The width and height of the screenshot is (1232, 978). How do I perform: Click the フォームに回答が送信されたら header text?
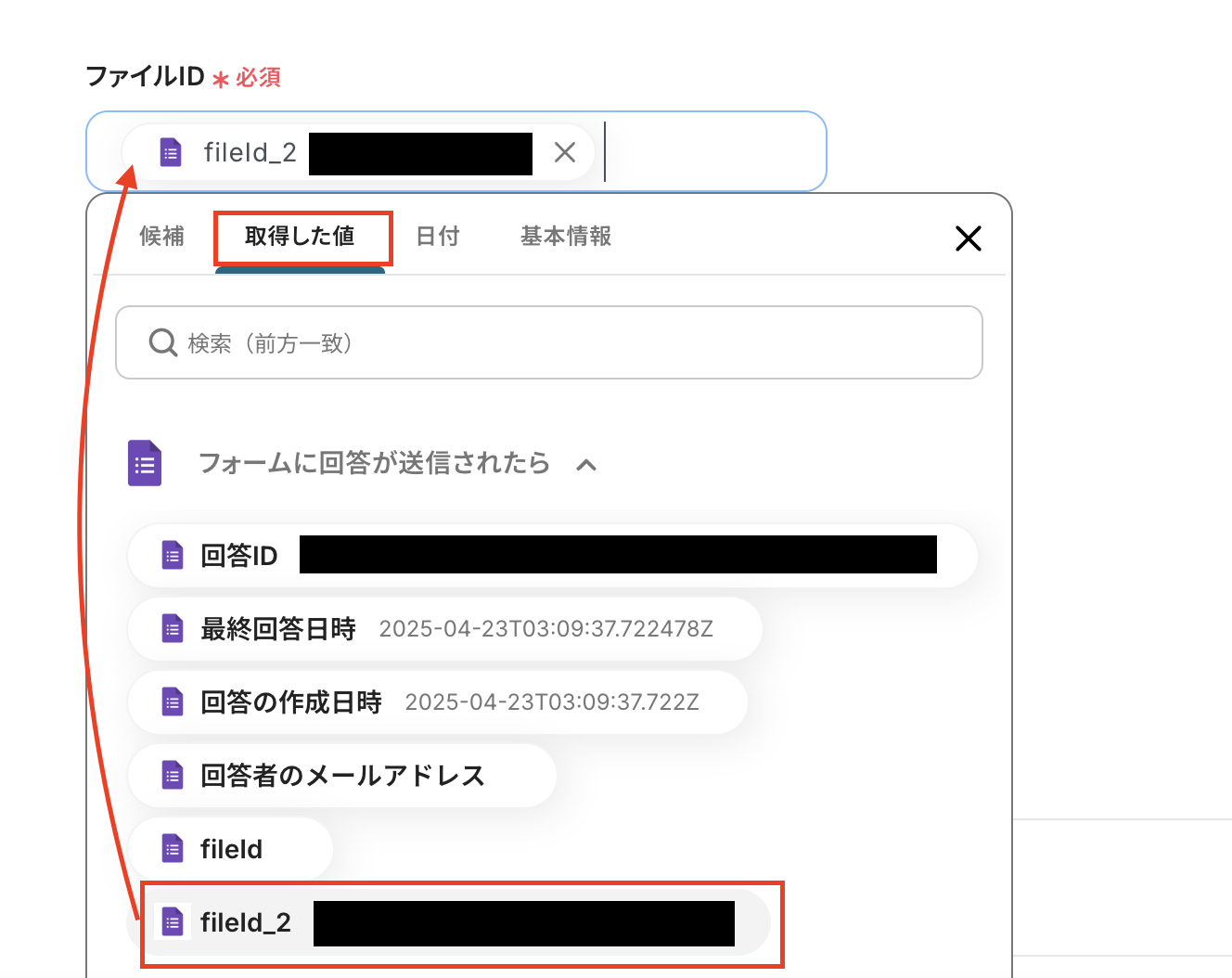pos(374,463)
